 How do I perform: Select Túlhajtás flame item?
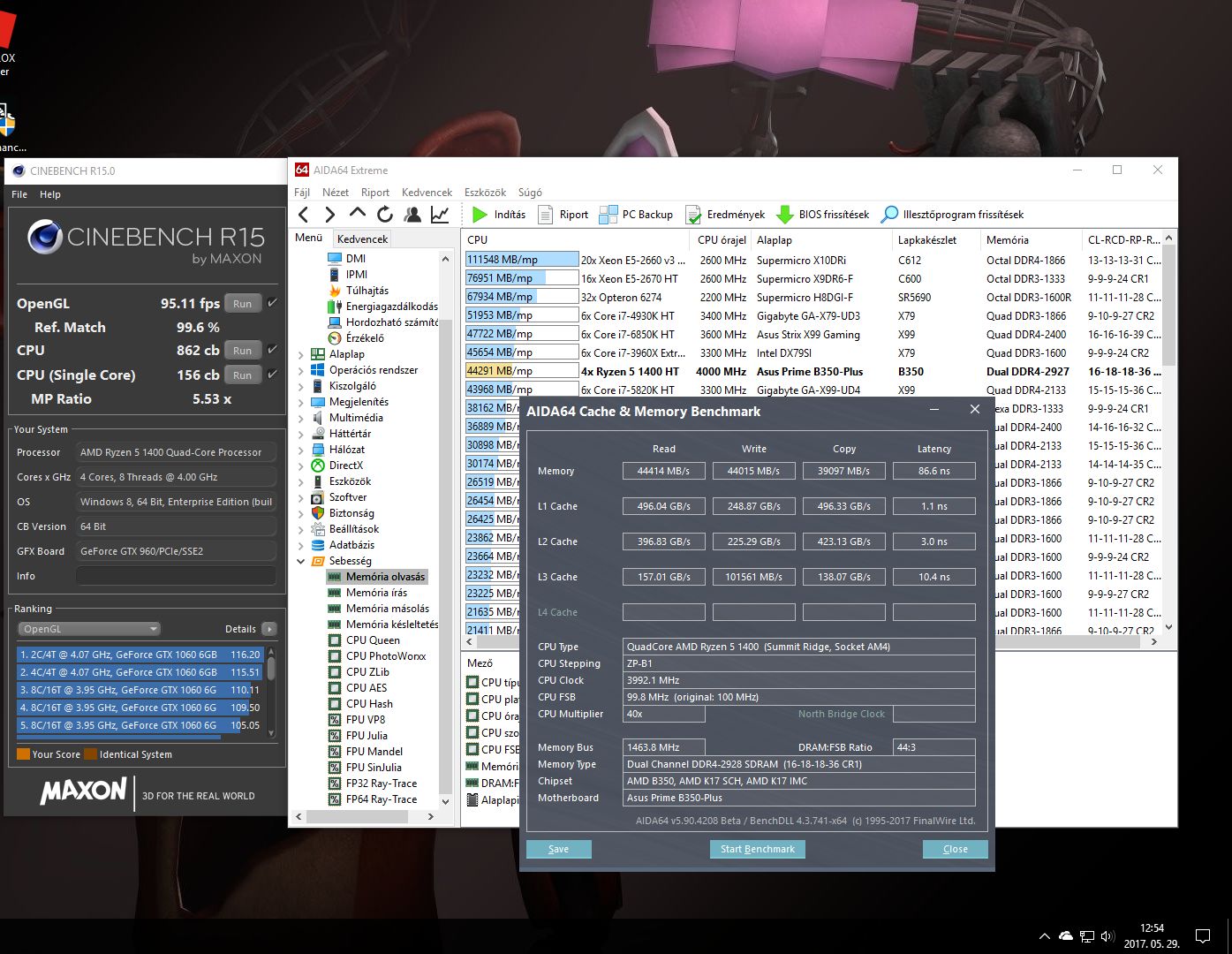[x=367, y=291]
